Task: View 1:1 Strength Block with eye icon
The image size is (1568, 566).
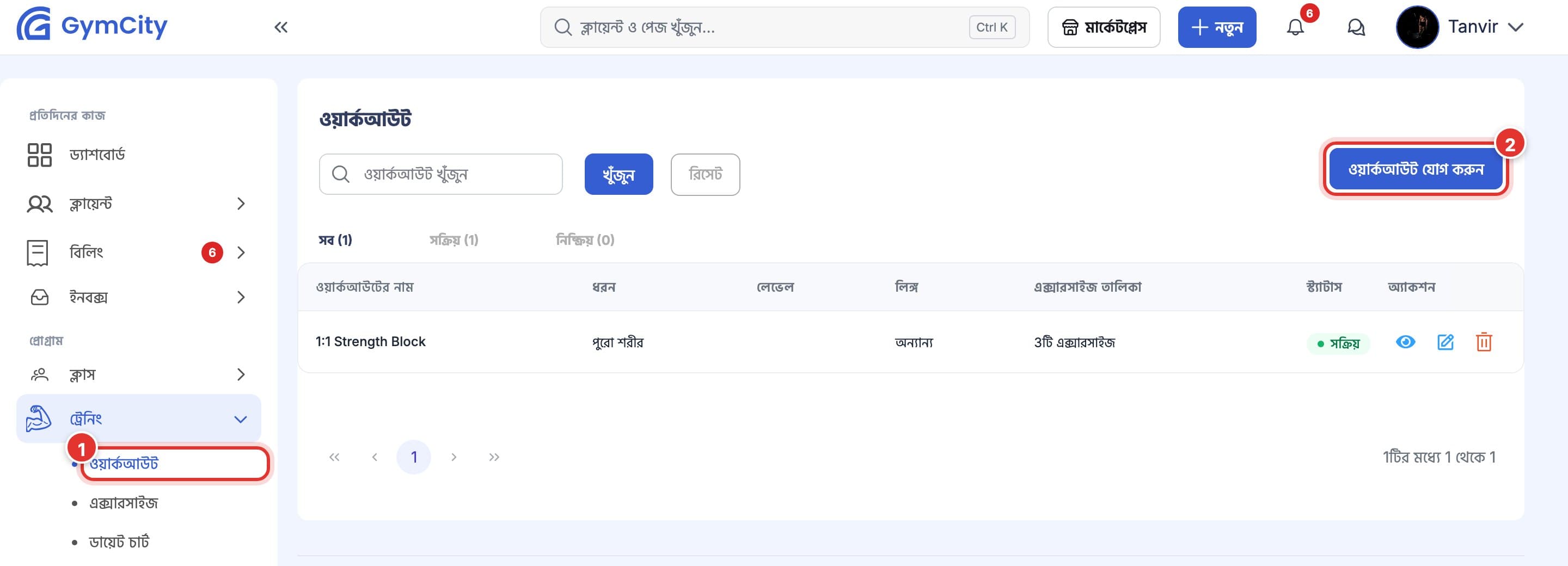Action: [1405, 342]
